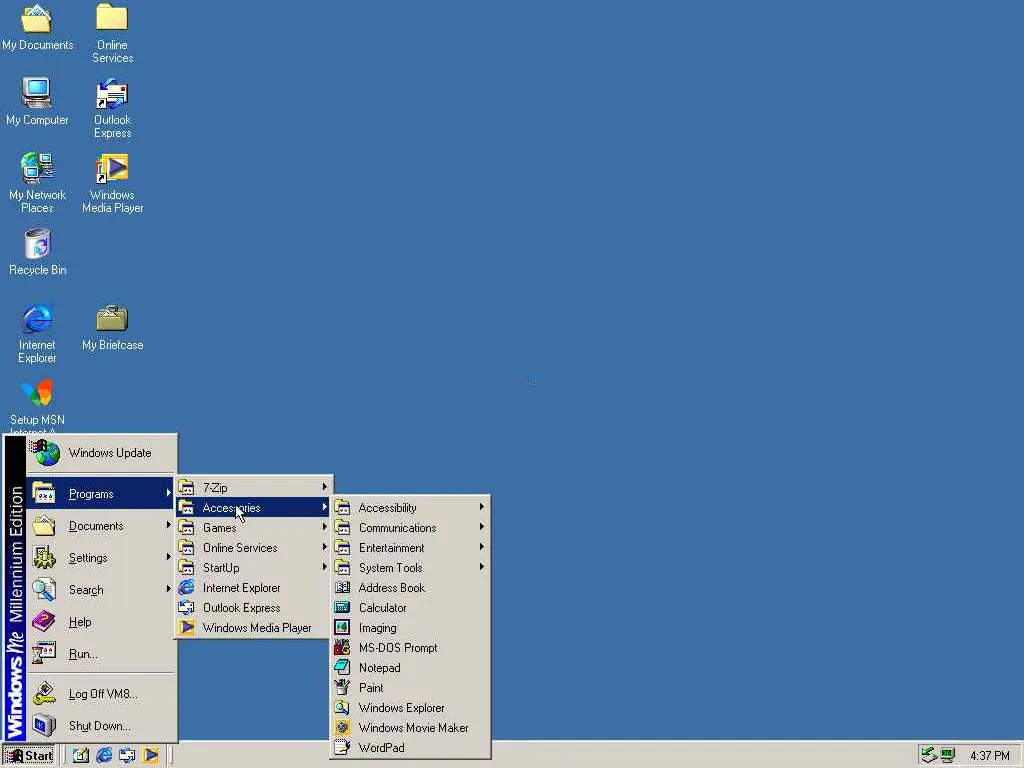Click the 4:37 PM taskbar clock

pyautogui.click(x=990, y=756)
